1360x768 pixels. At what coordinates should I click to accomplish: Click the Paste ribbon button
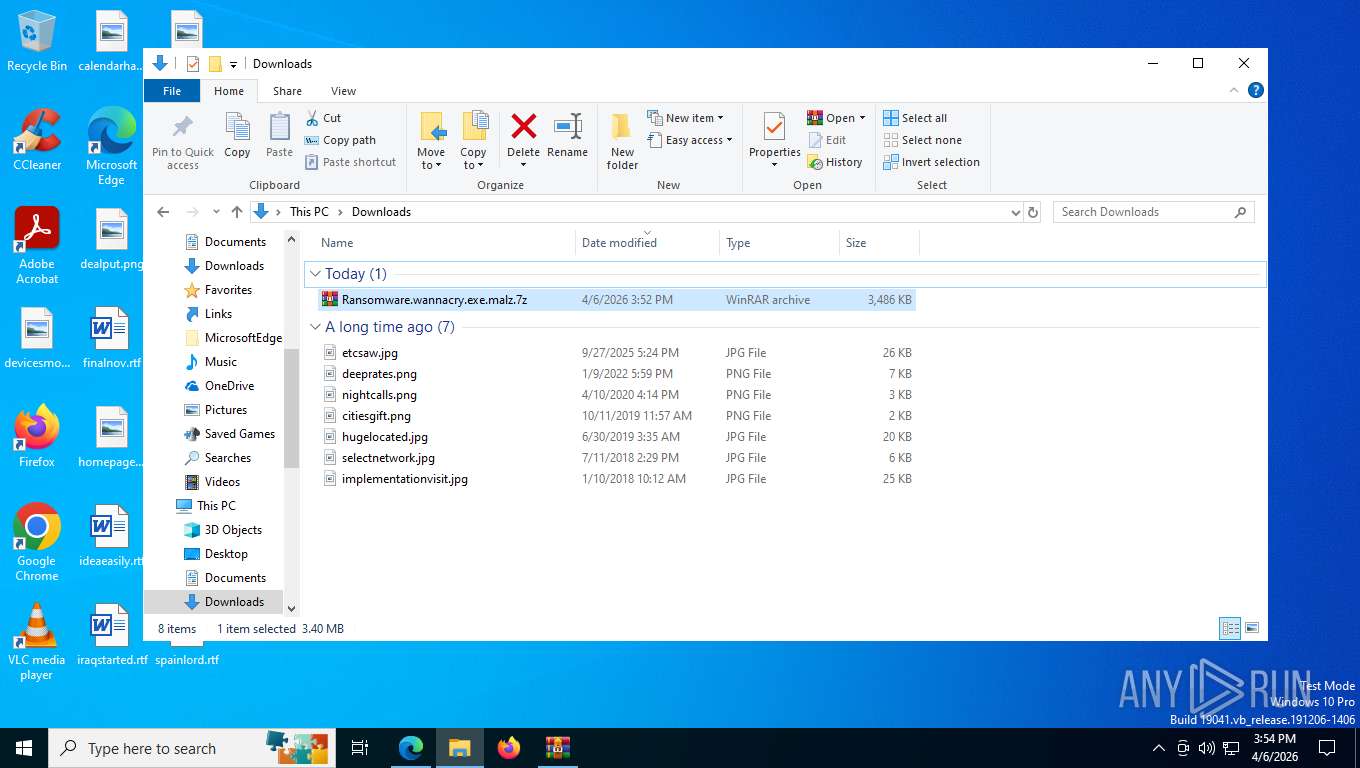[x=279, y=136]
